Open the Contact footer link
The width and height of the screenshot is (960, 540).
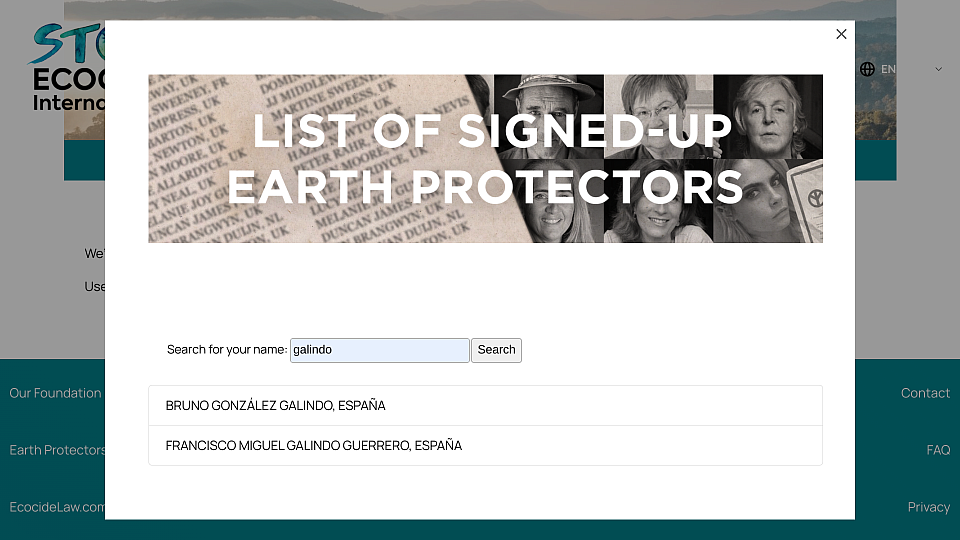click(x=925, y=393)
